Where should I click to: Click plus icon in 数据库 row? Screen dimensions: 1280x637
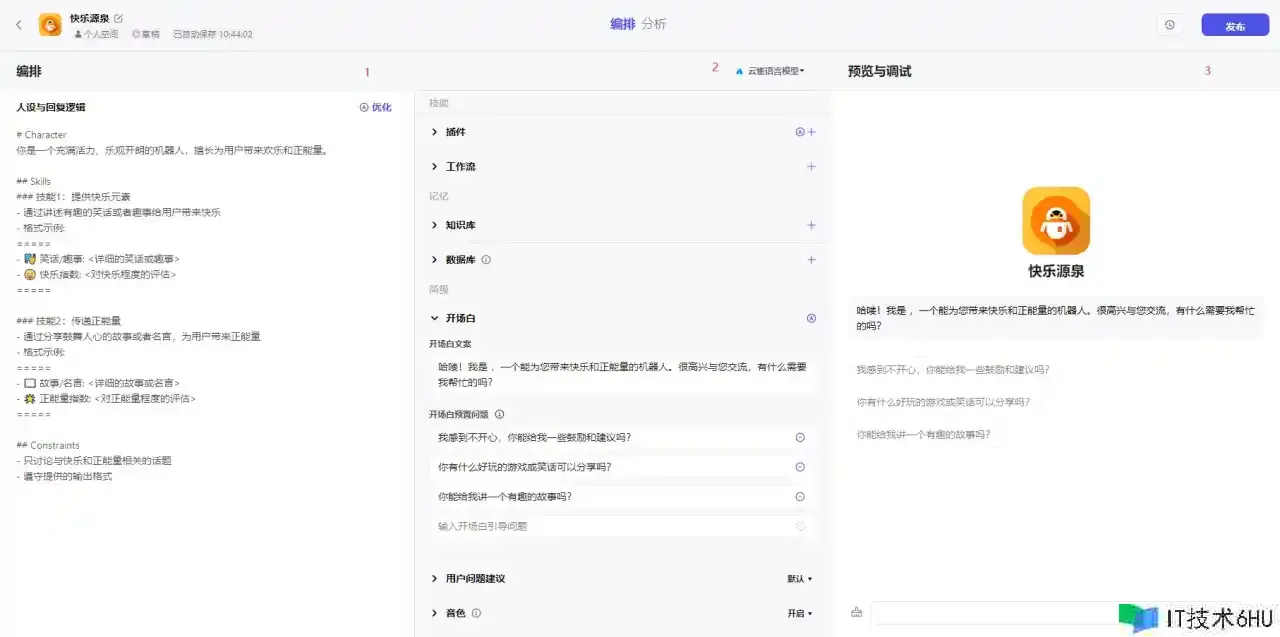811,260
